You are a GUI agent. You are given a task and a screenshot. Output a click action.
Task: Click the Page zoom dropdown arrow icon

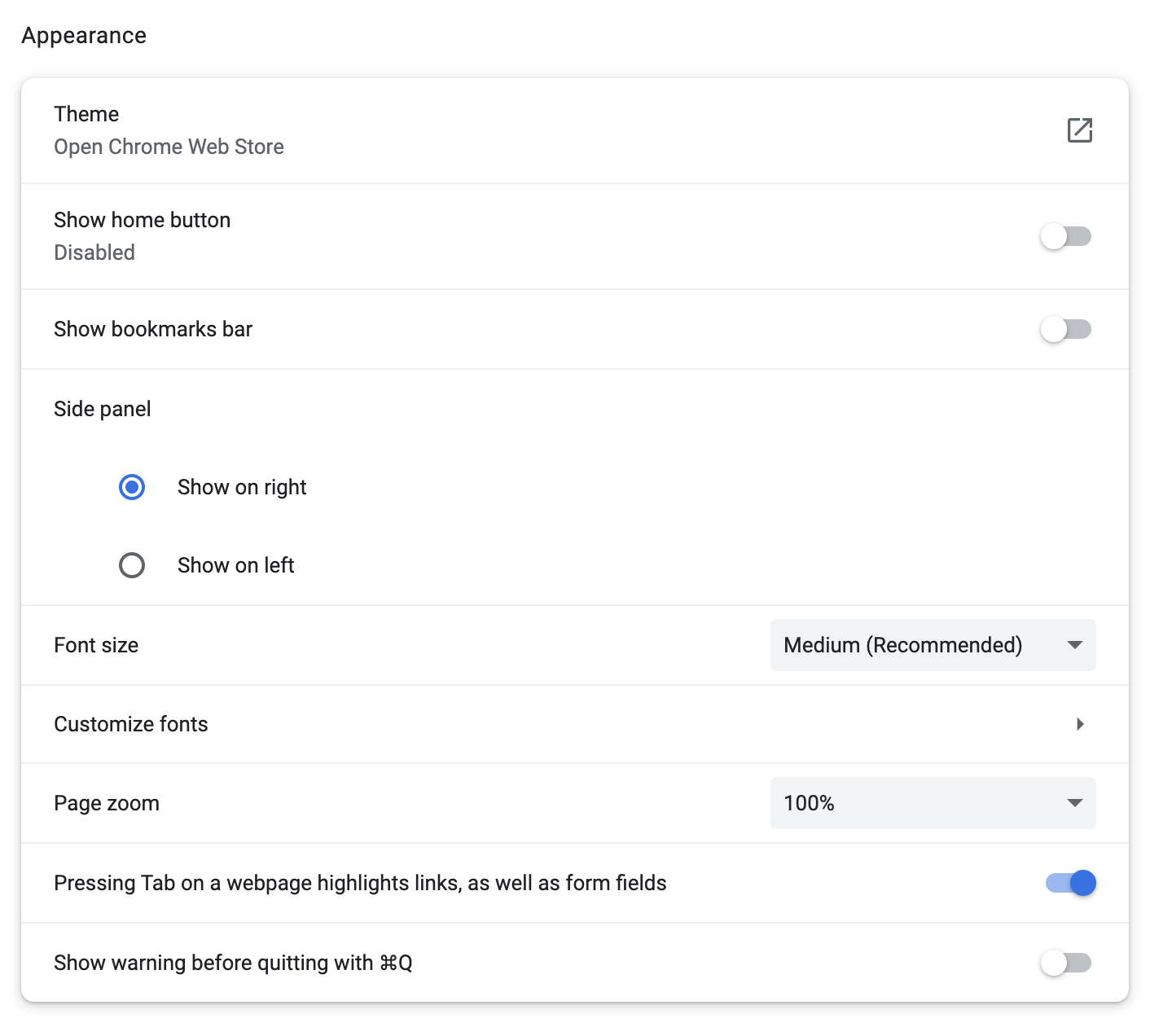[x=1074, y=803]
